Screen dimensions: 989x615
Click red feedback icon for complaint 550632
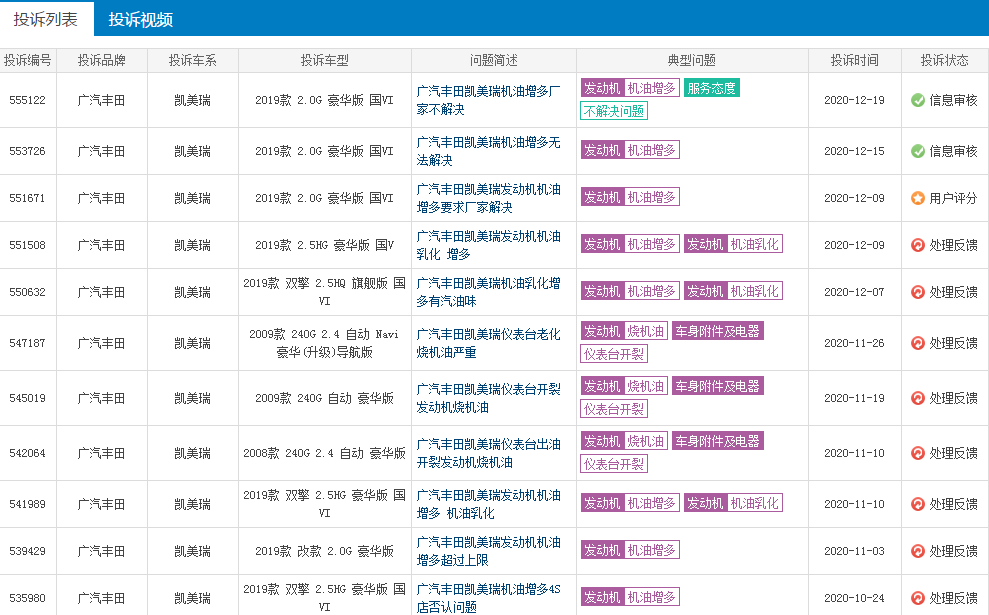917,292
